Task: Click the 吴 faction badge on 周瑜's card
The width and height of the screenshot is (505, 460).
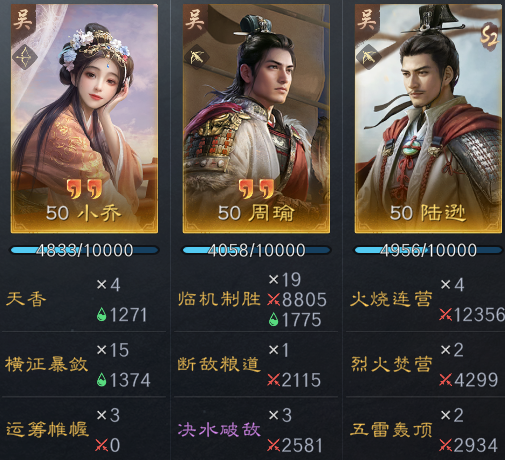Action: click(195, 20)
